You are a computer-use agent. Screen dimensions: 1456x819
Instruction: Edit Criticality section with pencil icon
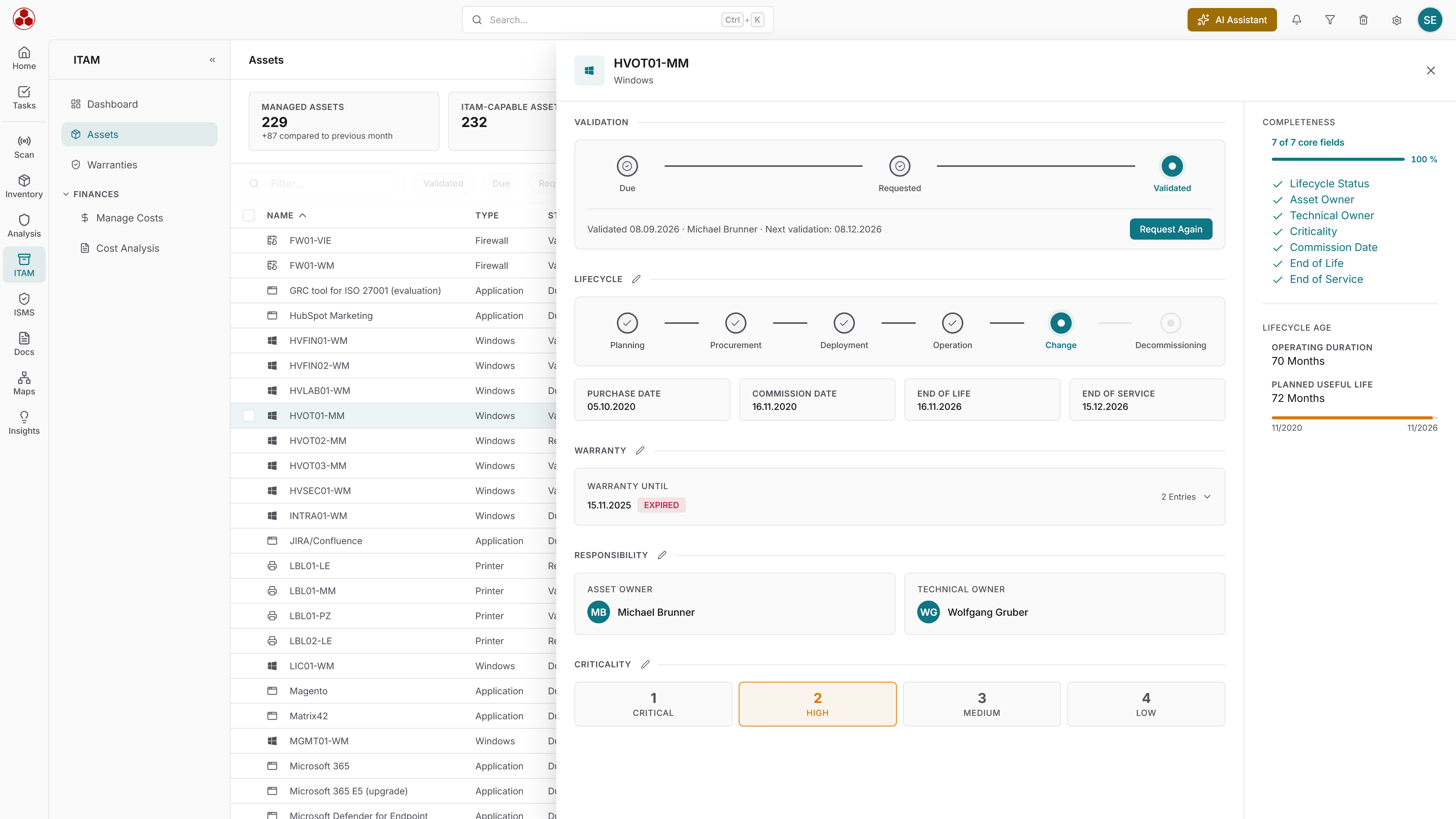[x=645, y=664]
